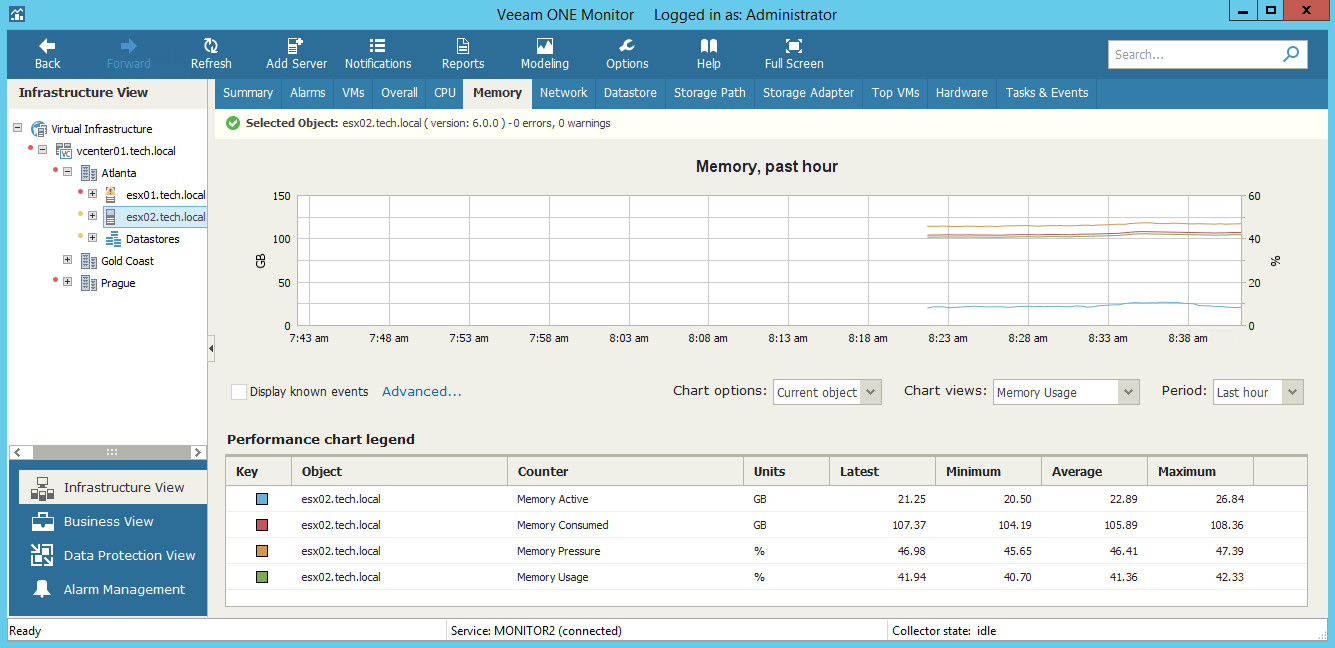Click the search magnifier icon
This screenshot has width=1335, height=648.
1292,54
